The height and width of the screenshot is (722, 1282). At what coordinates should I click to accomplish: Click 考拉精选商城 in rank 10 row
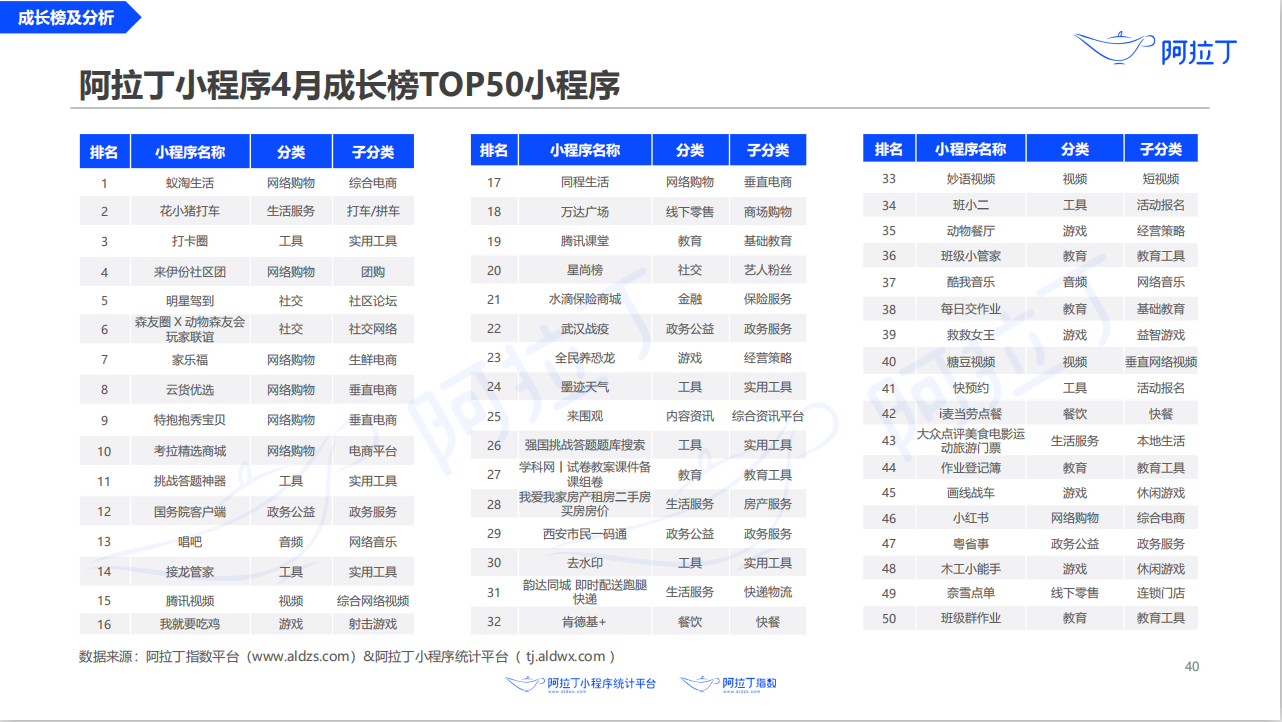tap(190, 451)
